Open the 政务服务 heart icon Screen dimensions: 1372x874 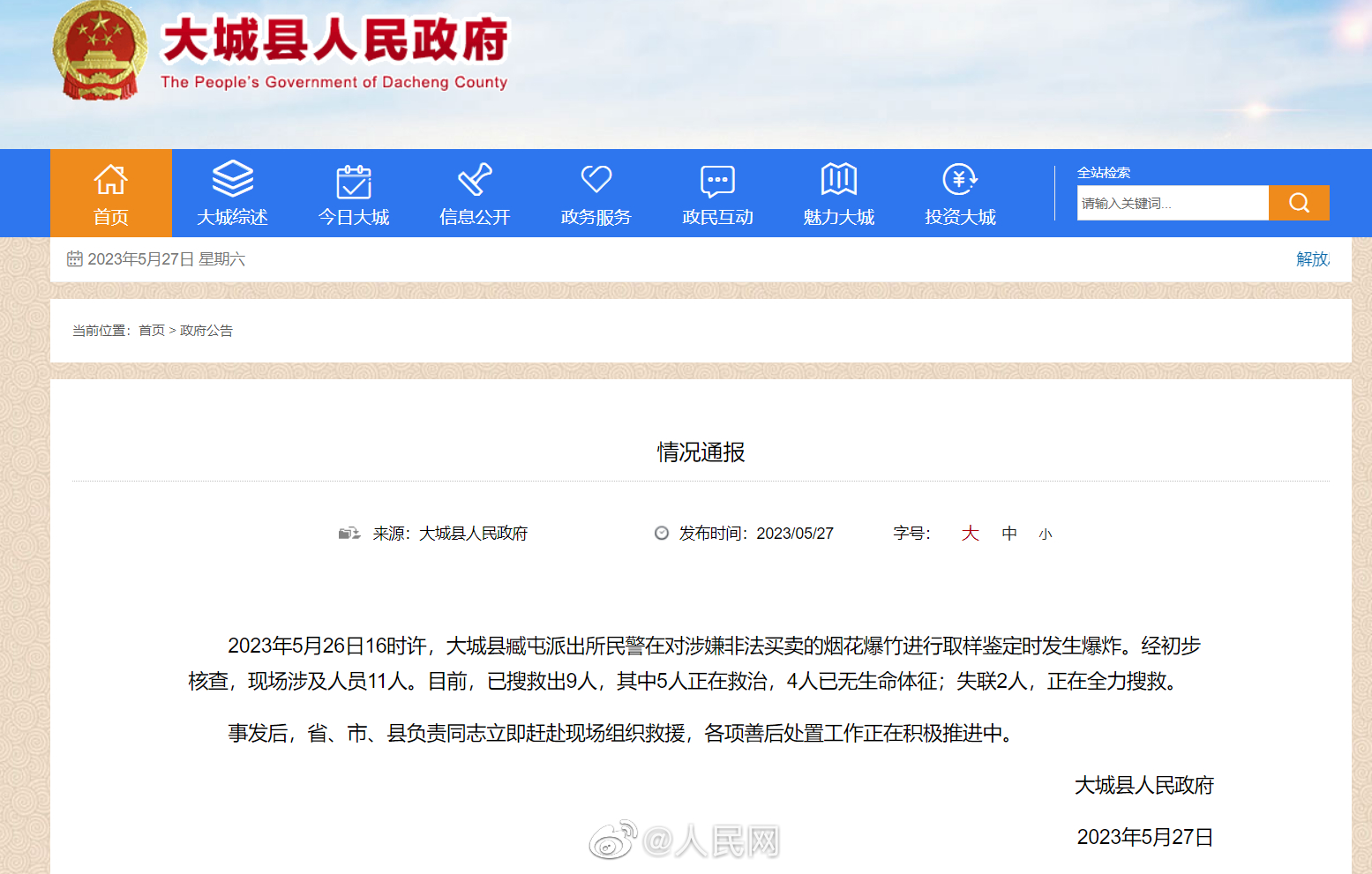coord(596,179)
